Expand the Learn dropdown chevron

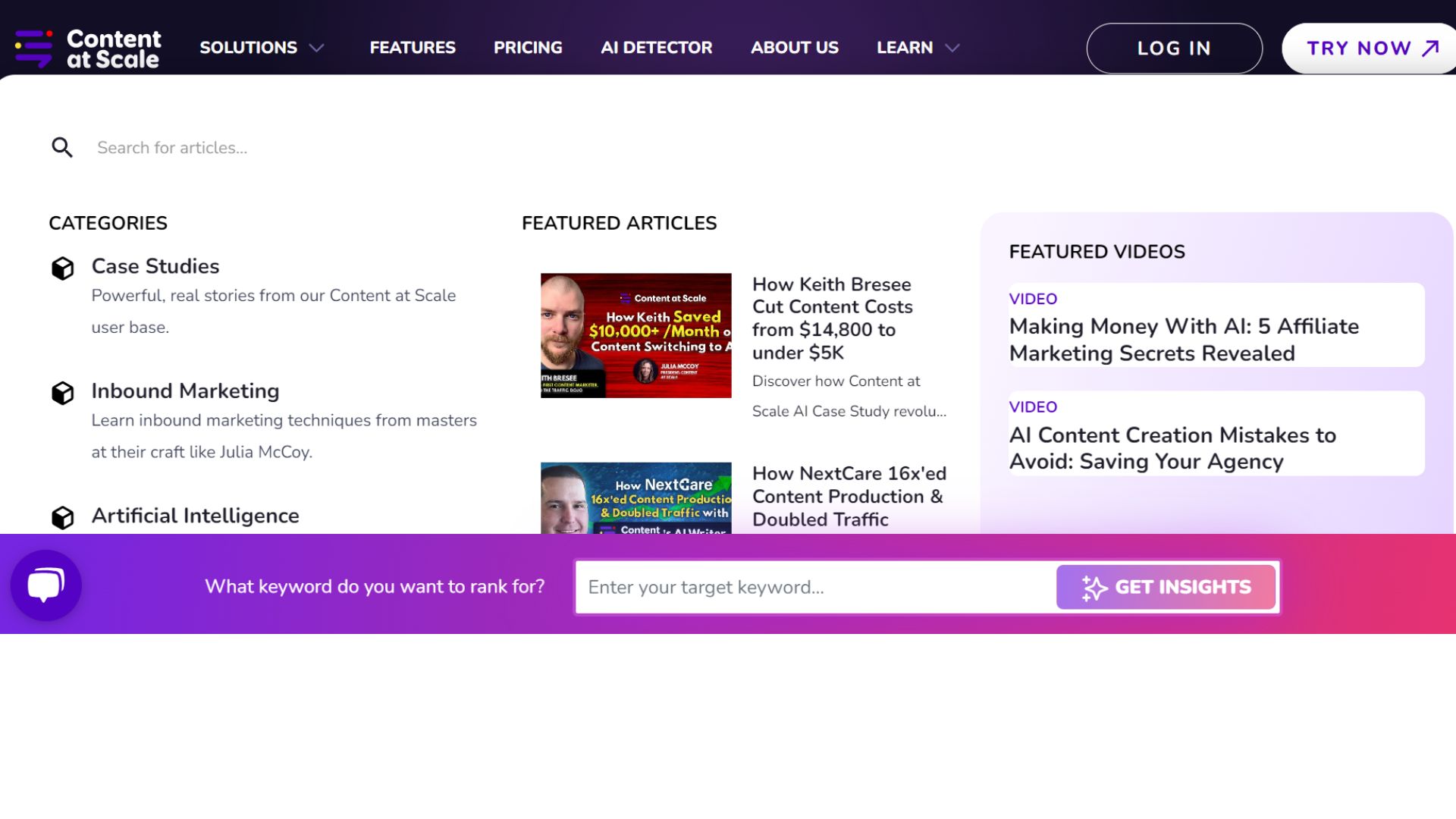[x=952, y=48]
